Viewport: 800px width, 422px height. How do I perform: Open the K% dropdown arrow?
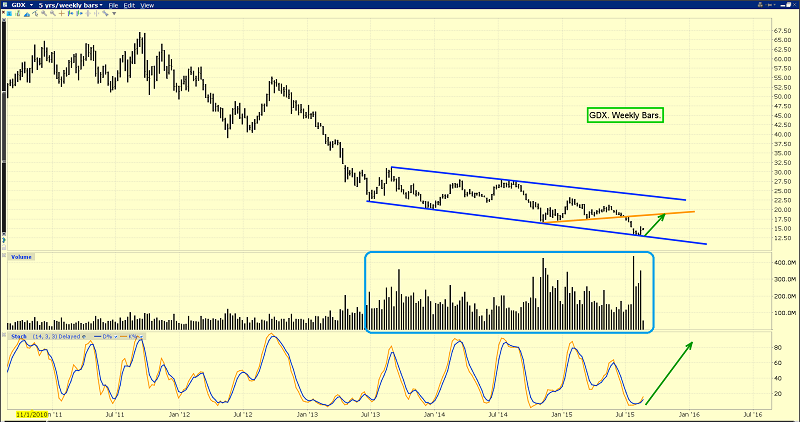click(141, 337)
